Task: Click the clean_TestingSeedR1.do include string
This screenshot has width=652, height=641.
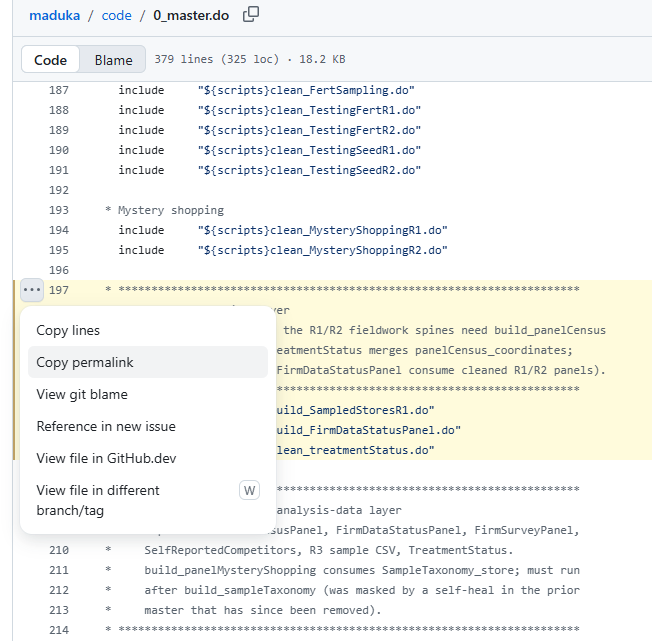Action: [309, 150]
